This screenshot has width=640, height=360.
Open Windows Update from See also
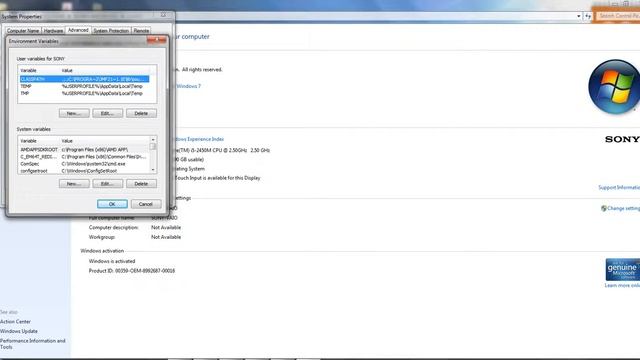point(19,331)
